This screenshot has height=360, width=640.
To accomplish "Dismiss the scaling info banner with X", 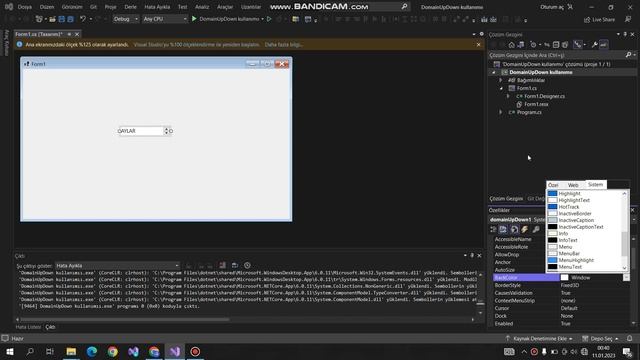I will click(x=478, y=44).
